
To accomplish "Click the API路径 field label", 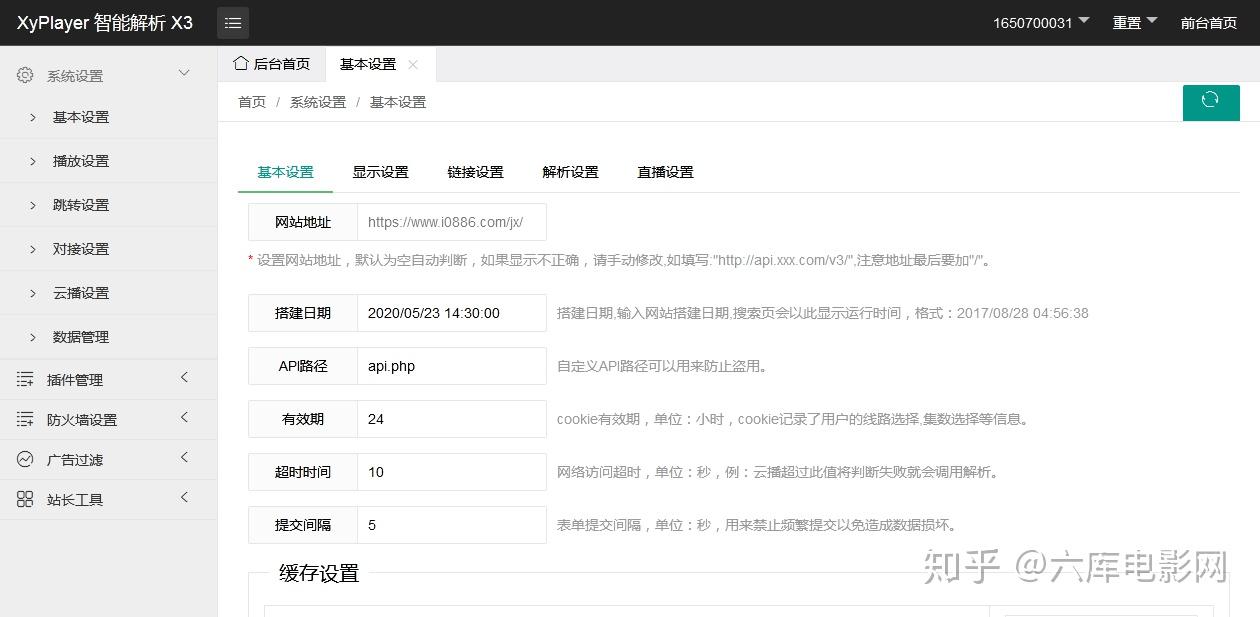I will (303, 366).
